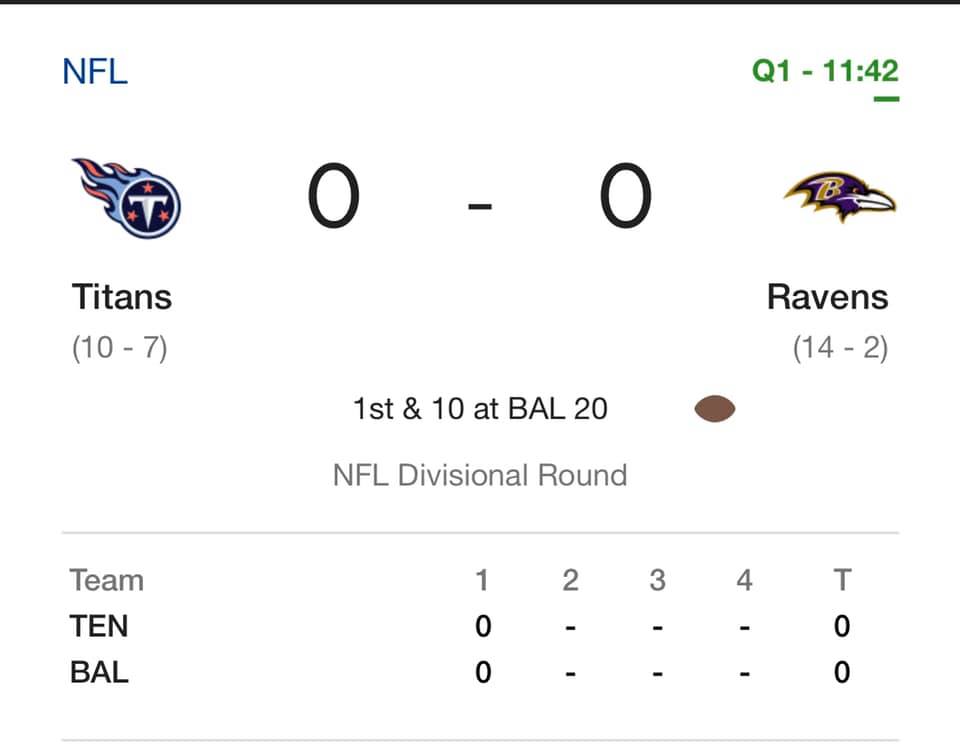Click the Ravens (14 - 2) record
Viewport: 960px width, 744px height.
pos(840,348)
